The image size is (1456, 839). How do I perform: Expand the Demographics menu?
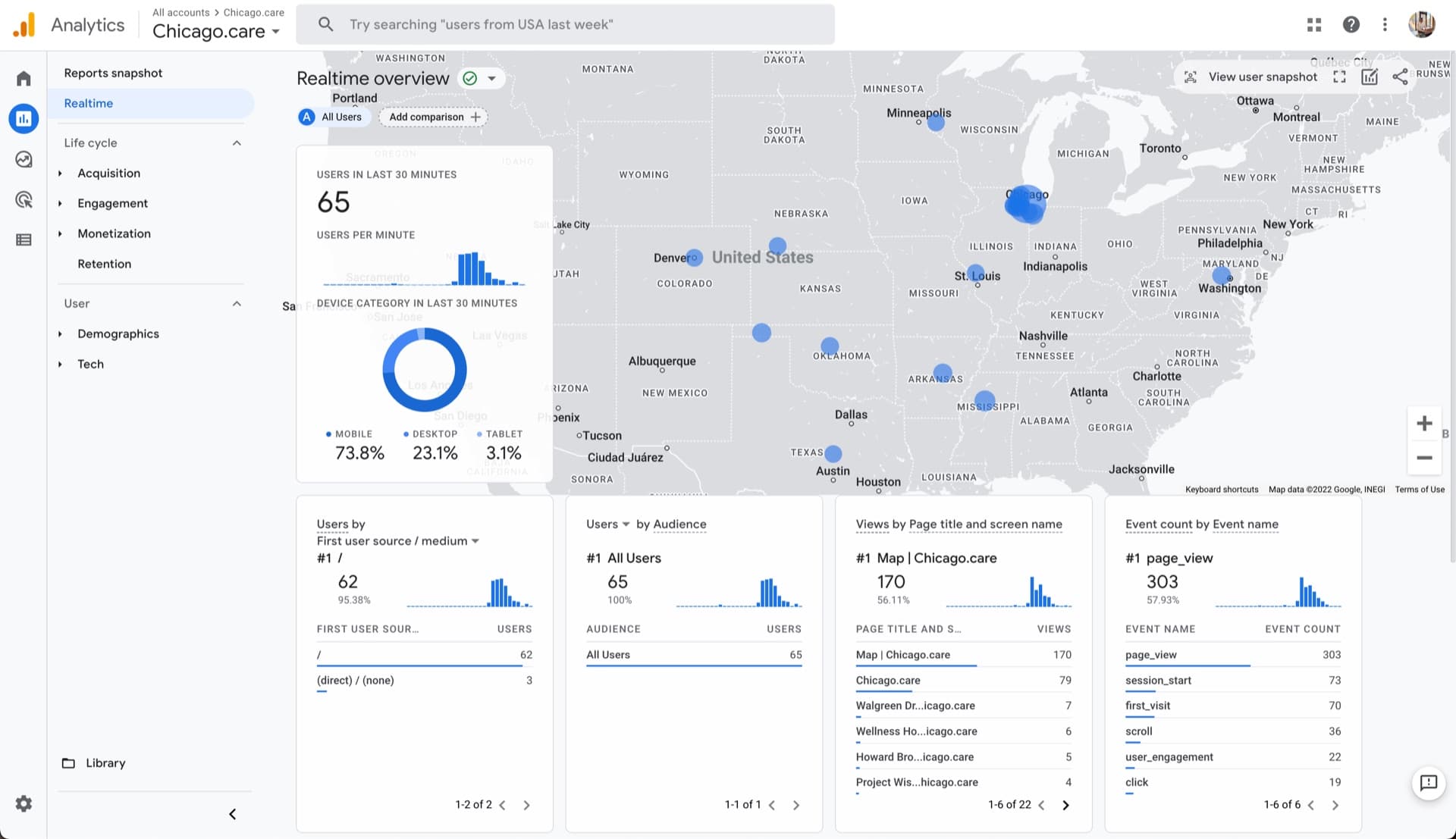(118, 333)
